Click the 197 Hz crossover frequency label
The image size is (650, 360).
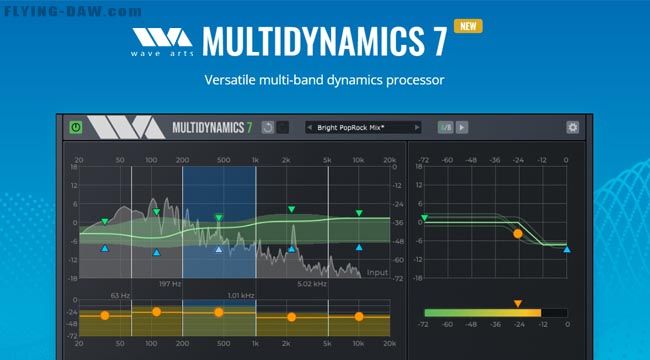(170, 284)
